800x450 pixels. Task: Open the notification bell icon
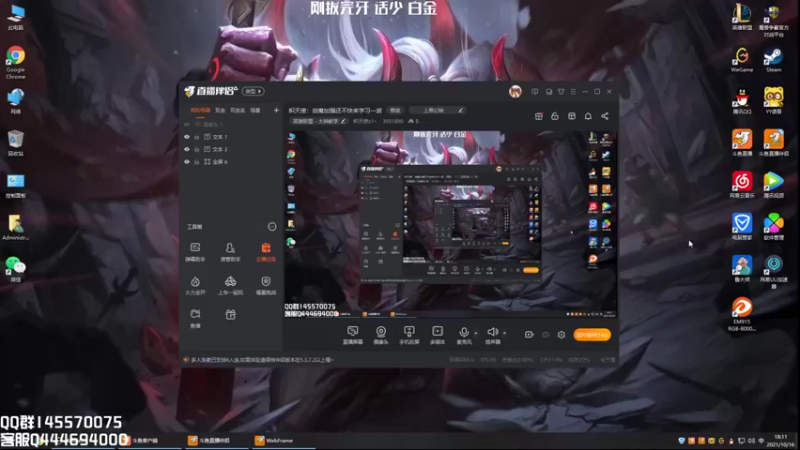pyautogui.click(x=588, y=116)
